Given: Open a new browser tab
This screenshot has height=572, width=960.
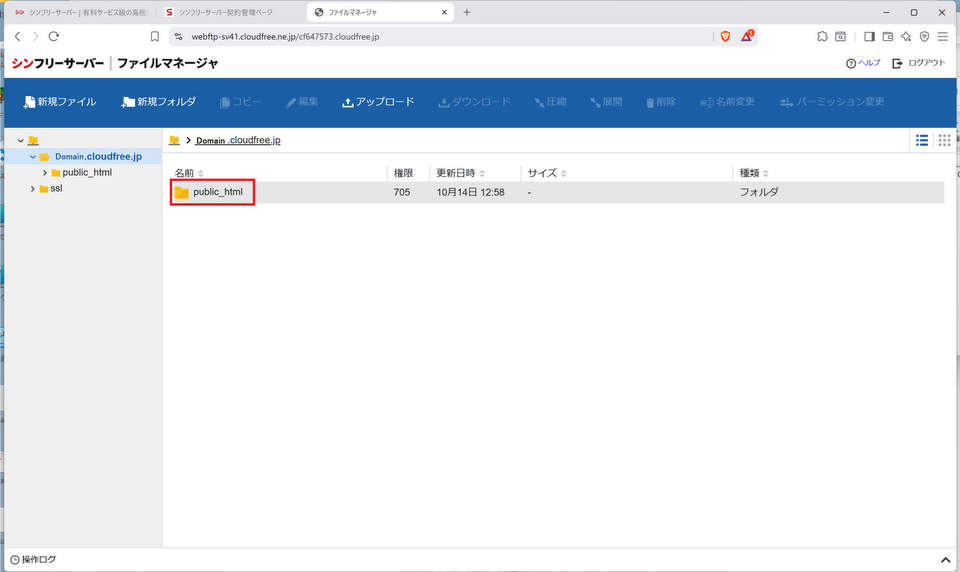Looking at the screenshot, I should pos(467,12).
